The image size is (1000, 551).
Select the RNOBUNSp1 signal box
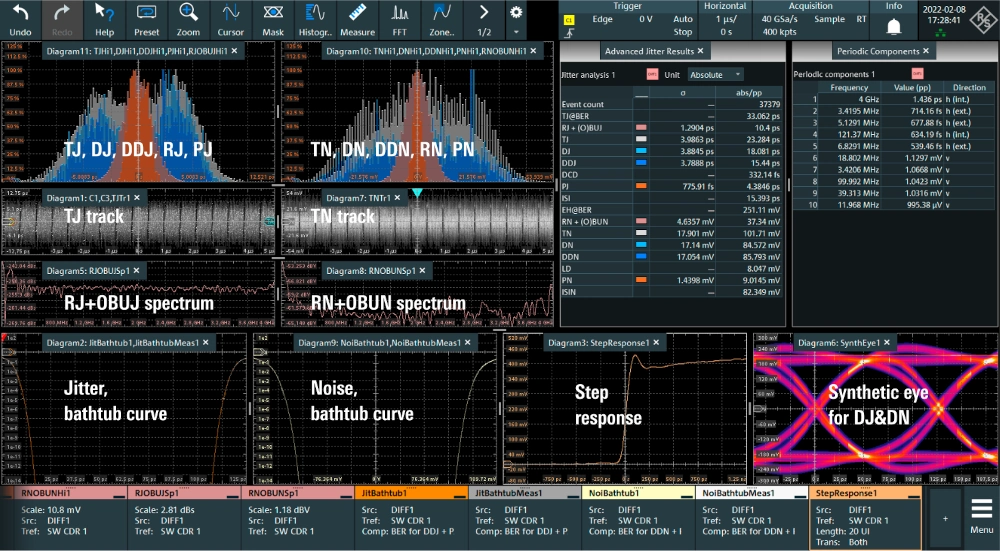coord(298,518)
